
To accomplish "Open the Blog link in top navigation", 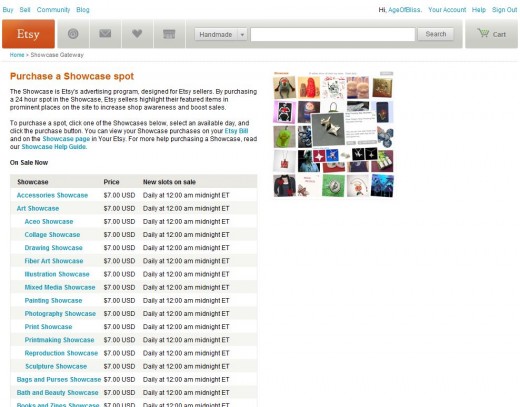I will [83, 10].
